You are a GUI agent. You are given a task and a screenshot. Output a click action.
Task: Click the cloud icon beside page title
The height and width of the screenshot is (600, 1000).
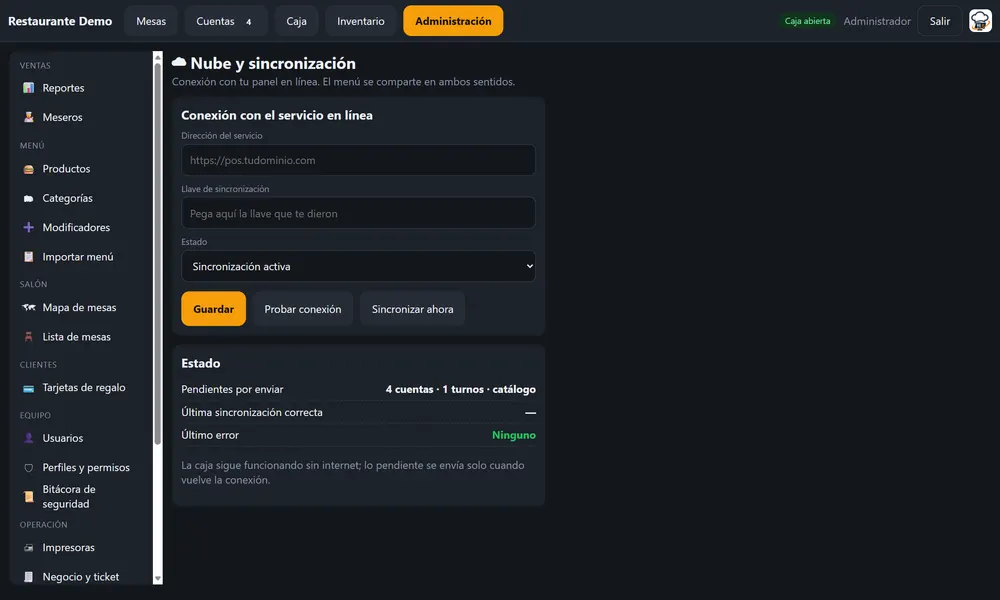[179, 62]
